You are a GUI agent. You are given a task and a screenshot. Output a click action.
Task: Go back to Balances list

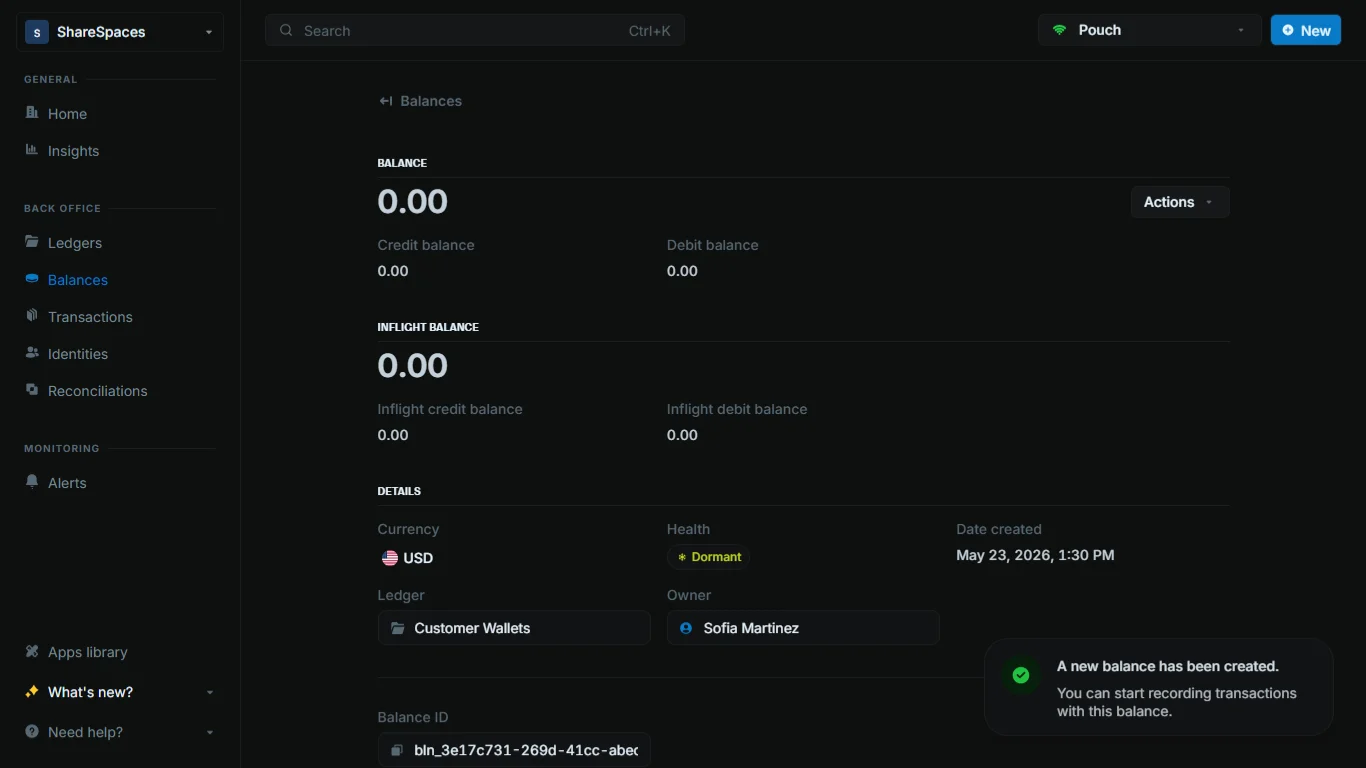pyautogui.click(x=420, y=101)
